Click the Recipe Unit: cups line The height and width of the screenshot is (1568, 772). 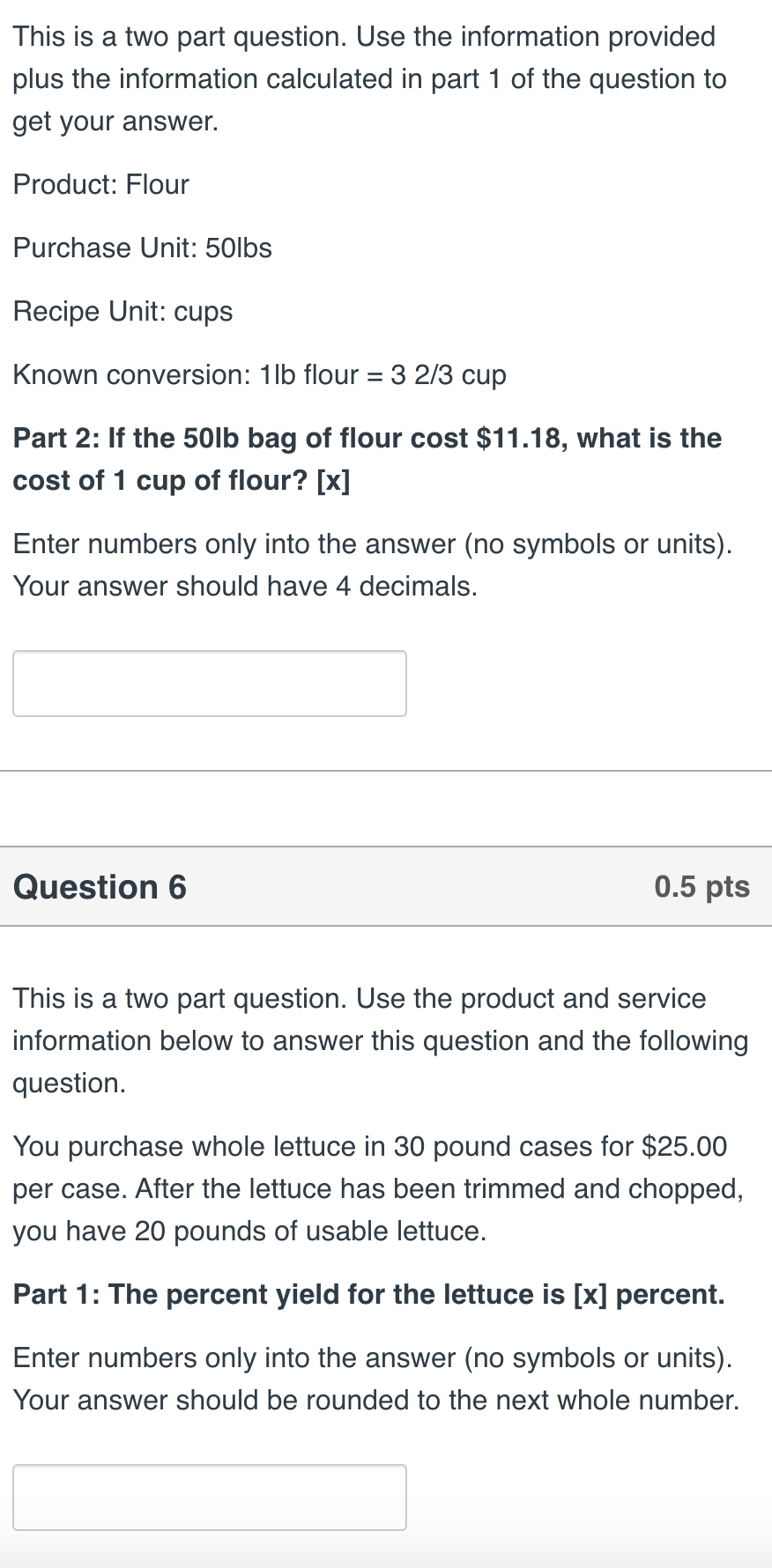click(123, 311)
